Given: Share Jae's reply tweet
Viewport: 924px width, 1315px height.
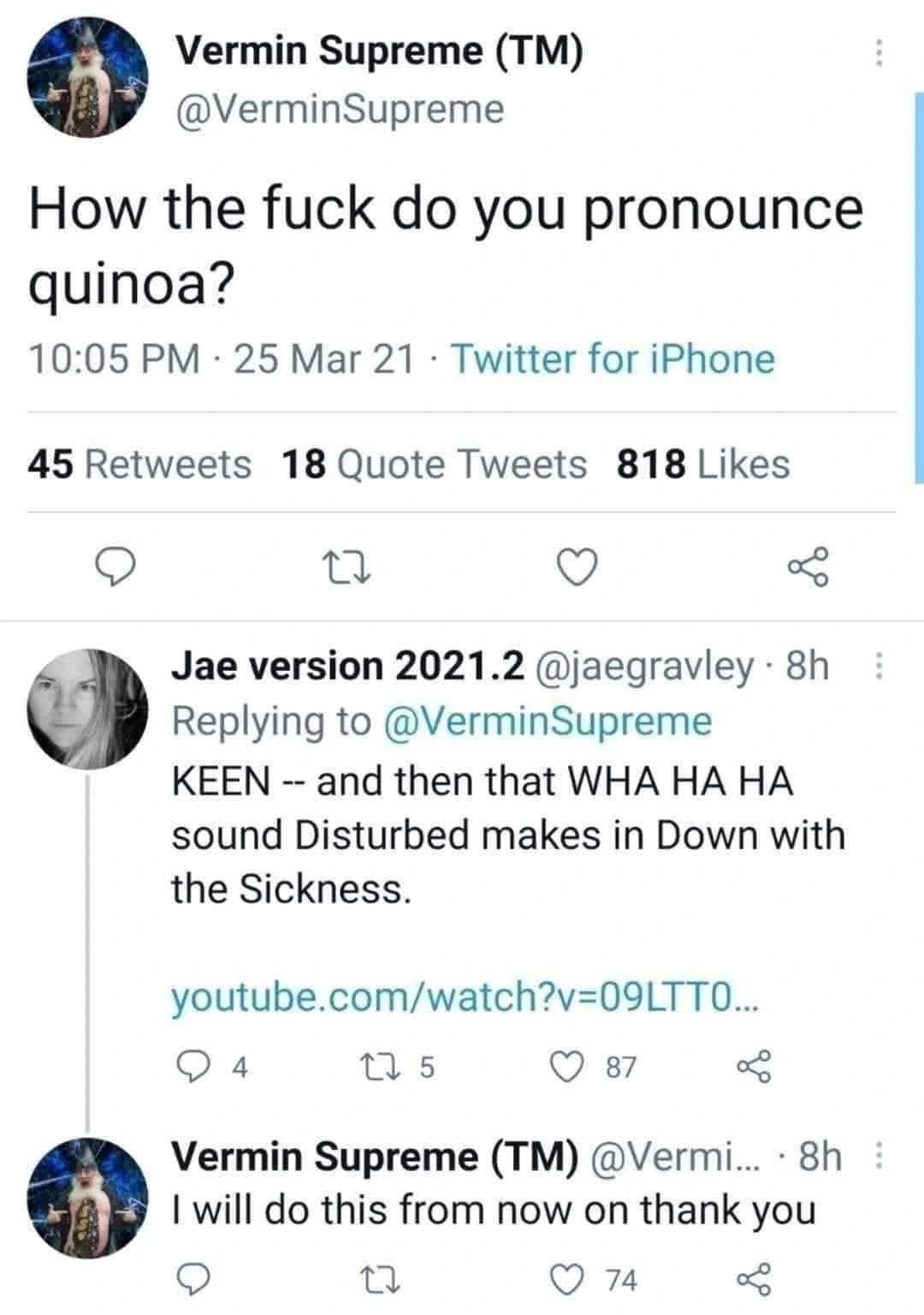Looking at the screenshot, I should [753, 1066].
